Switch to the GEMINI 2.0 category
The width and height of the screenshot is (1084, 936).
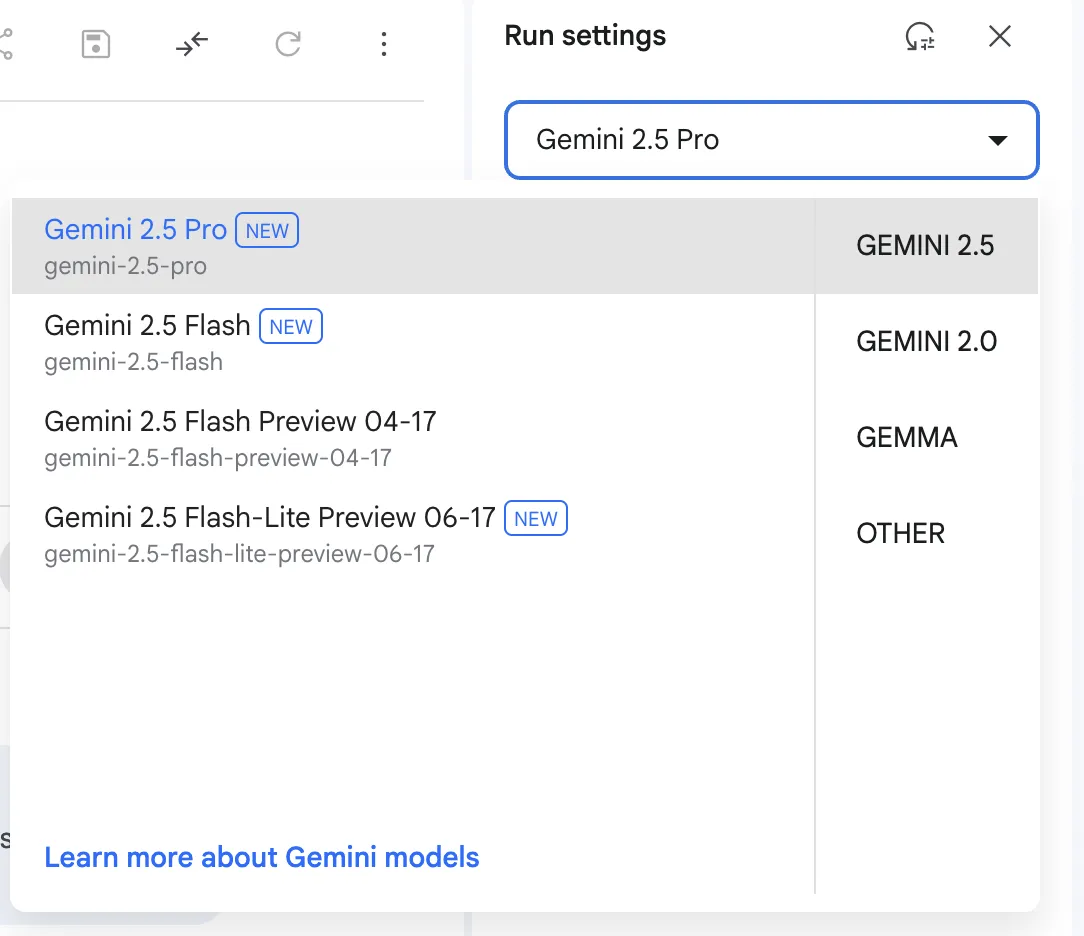[926, 342]
